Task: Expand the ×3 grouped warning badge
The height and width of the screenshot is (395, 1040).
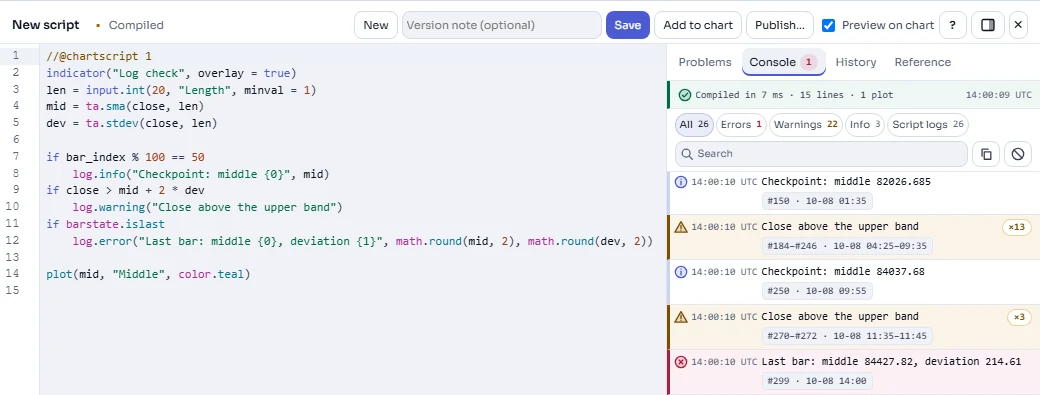Action: click(x=1019, y=317)
